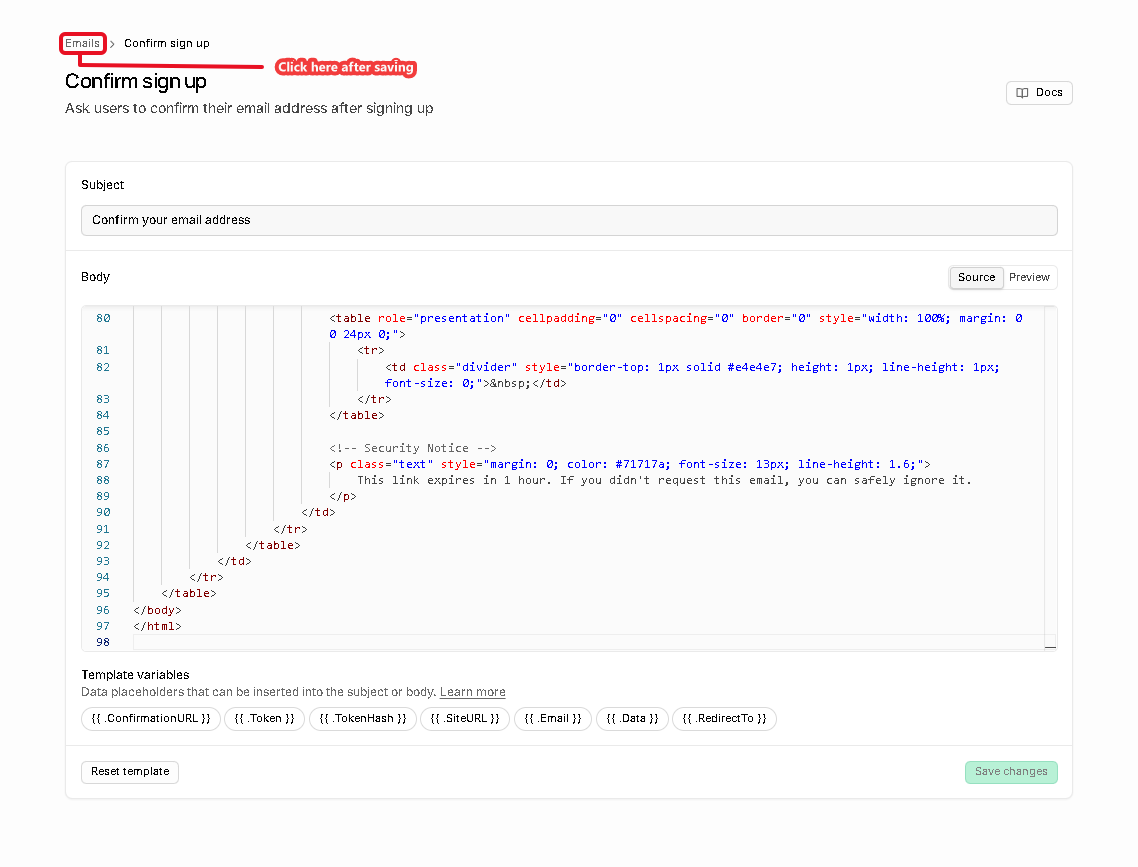
Task: Click the closing </body> tag
Action: pos(157,610)
